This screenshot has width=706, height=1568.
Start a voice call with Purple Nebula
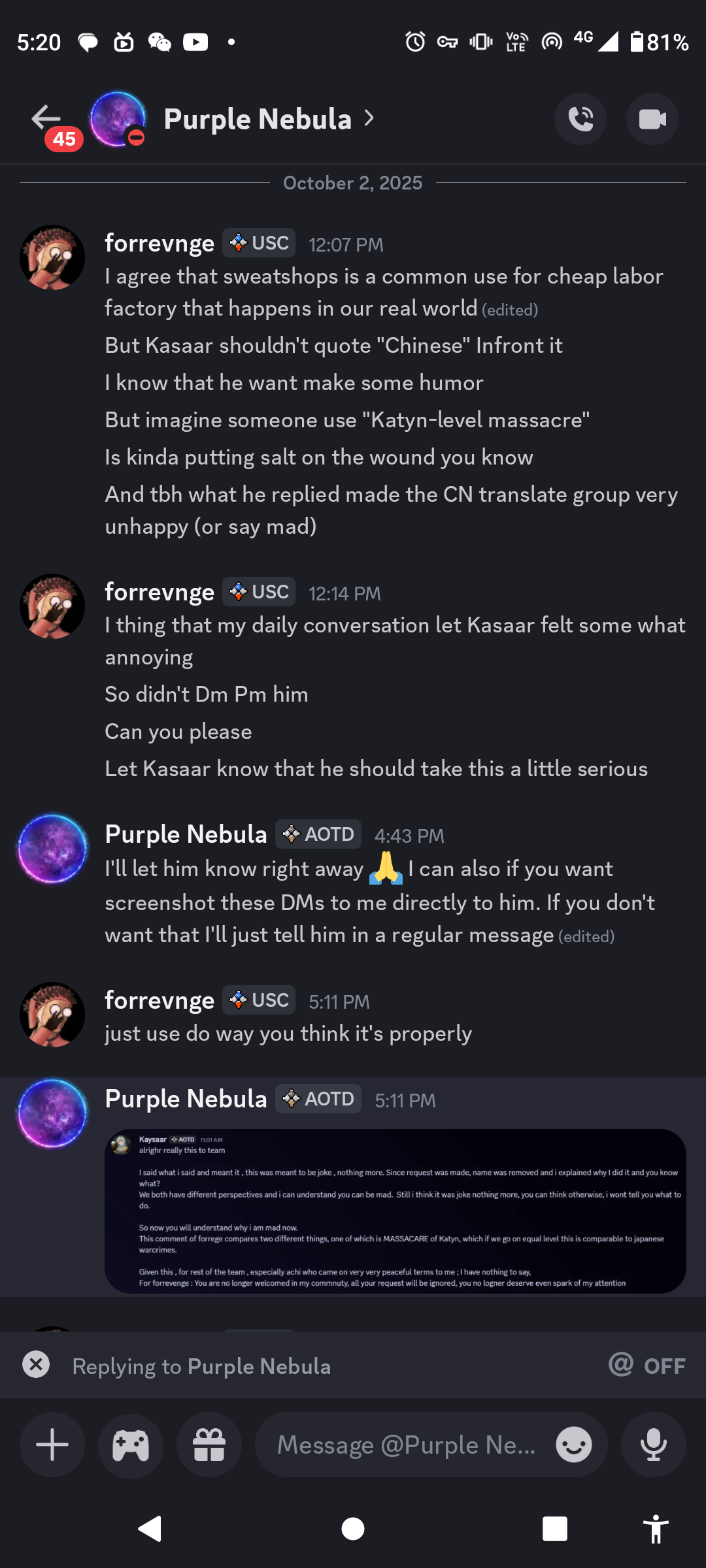[x=580, y=119]
